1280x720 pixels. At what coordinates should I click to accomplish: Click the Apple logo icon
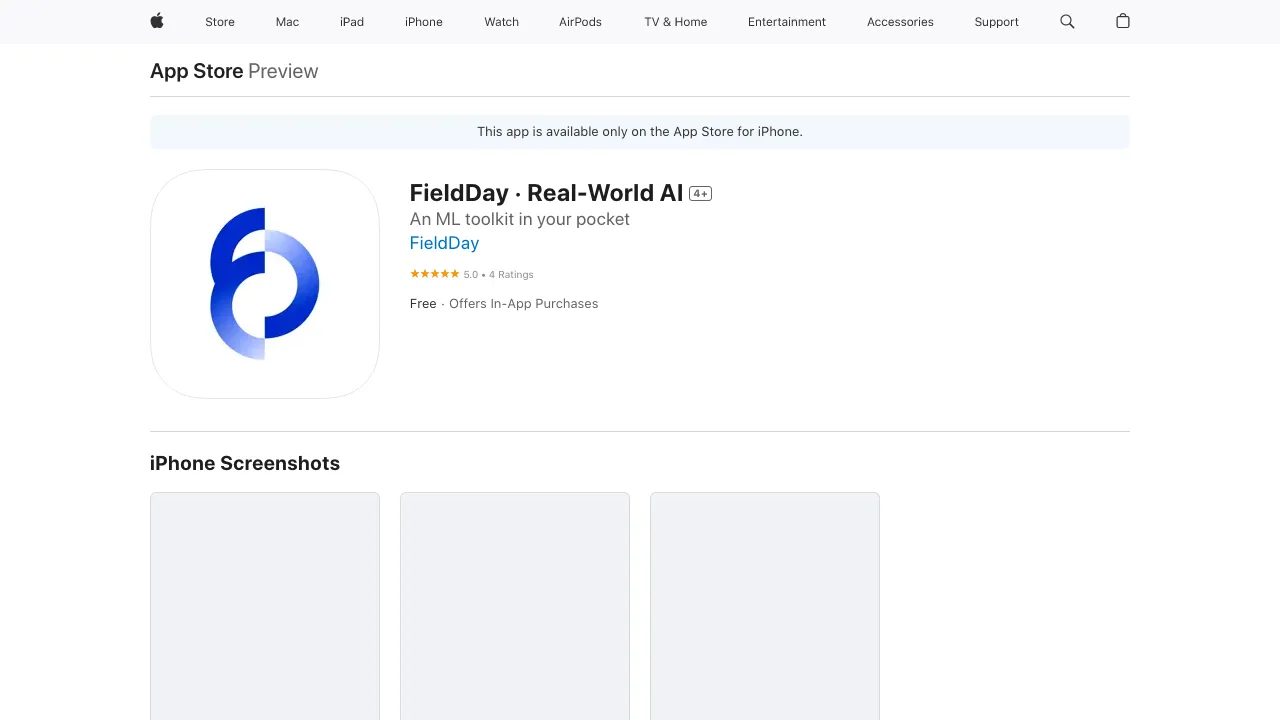coord(157,21)
